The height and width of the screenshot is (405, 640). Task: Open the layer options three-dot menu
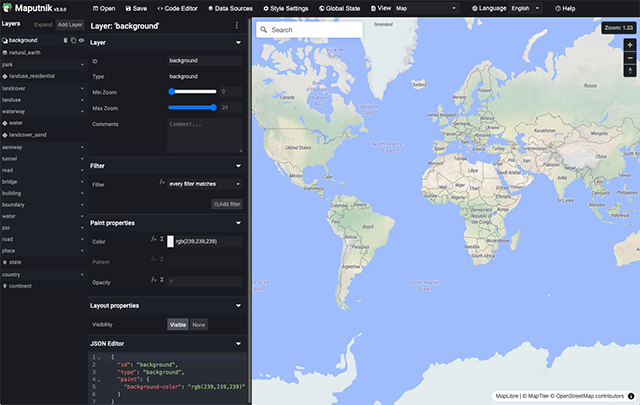pyautogui.click(x=237, y=25)
